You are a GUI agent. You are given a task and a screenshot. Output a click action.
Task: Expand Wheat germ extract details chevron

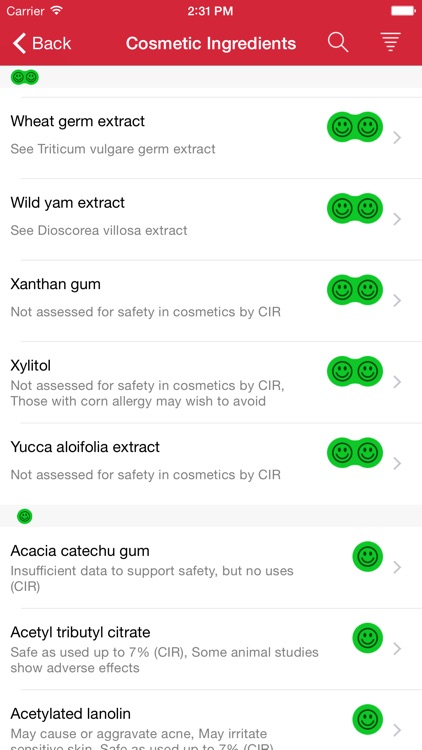[397, 138]
